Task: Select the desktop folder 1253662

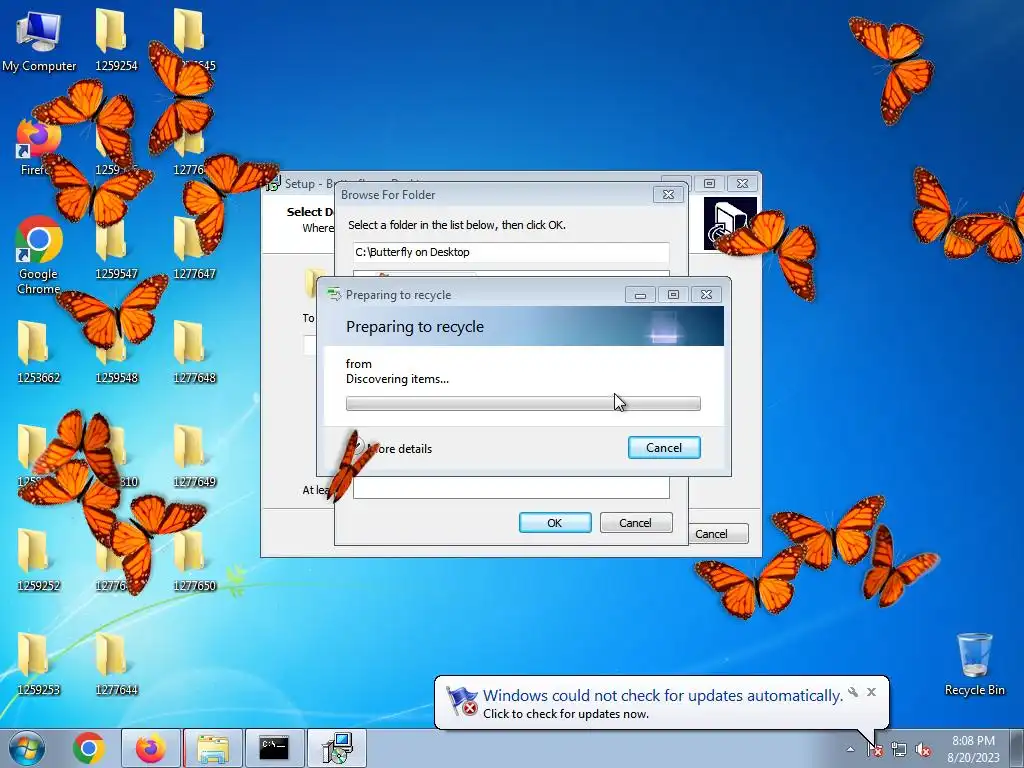Action: coord(39,351)
